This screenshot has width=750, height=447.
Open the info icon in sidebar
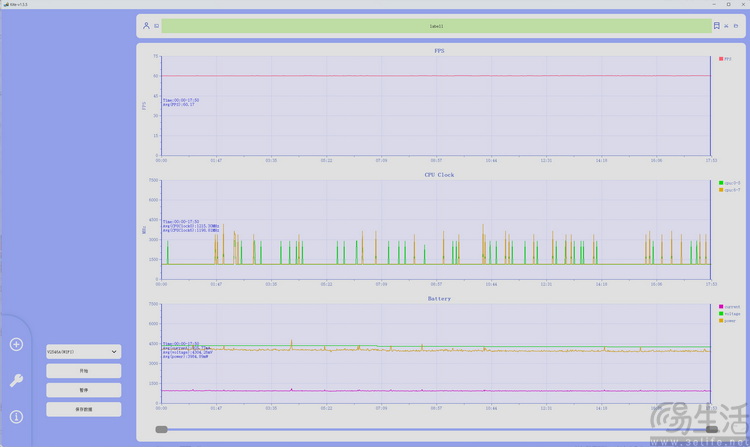point(16,416)
